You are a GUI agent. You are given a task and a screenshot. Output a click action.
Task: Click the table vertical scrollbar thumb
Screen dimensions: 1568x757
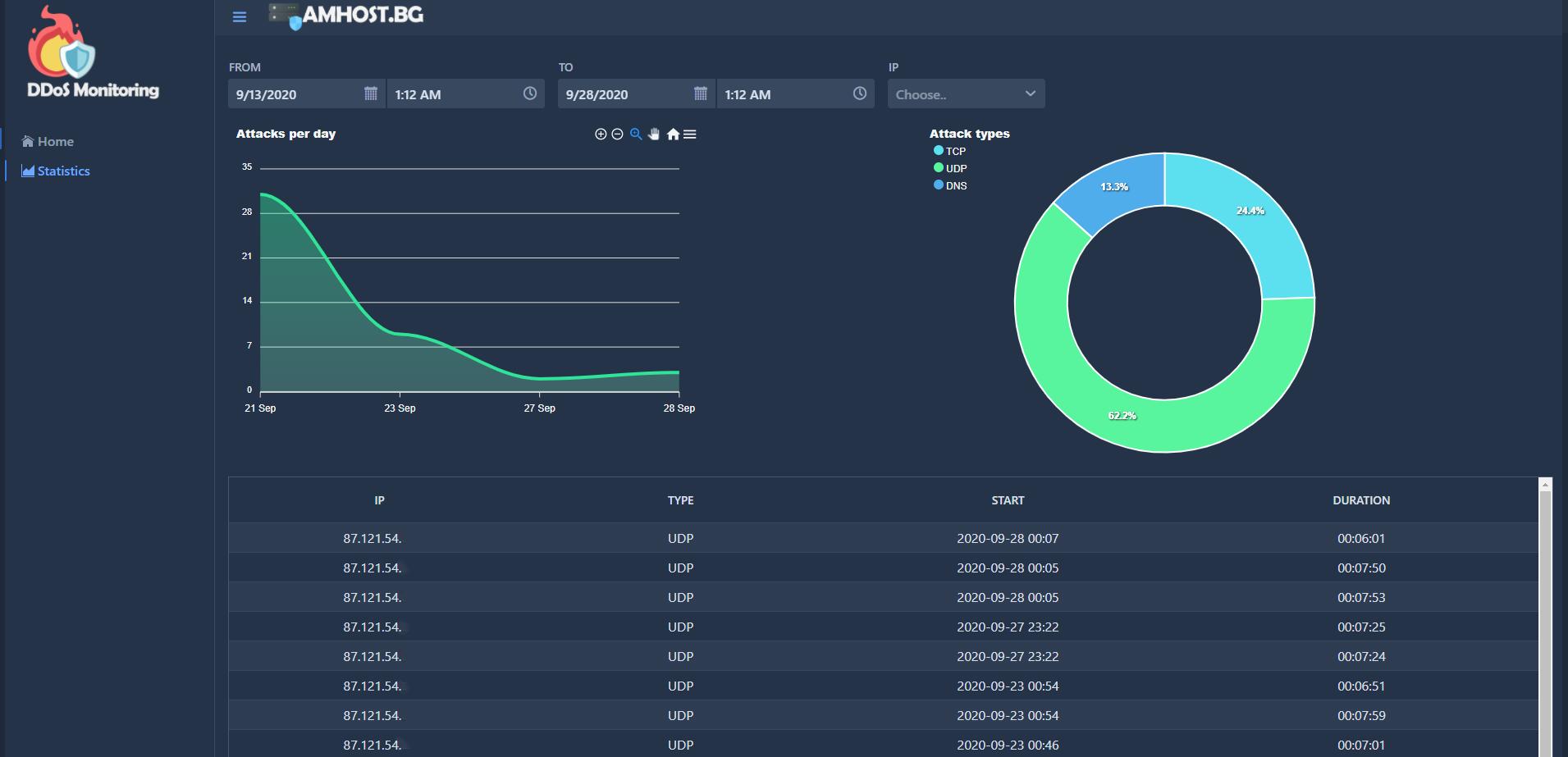tap(1545, 623)
